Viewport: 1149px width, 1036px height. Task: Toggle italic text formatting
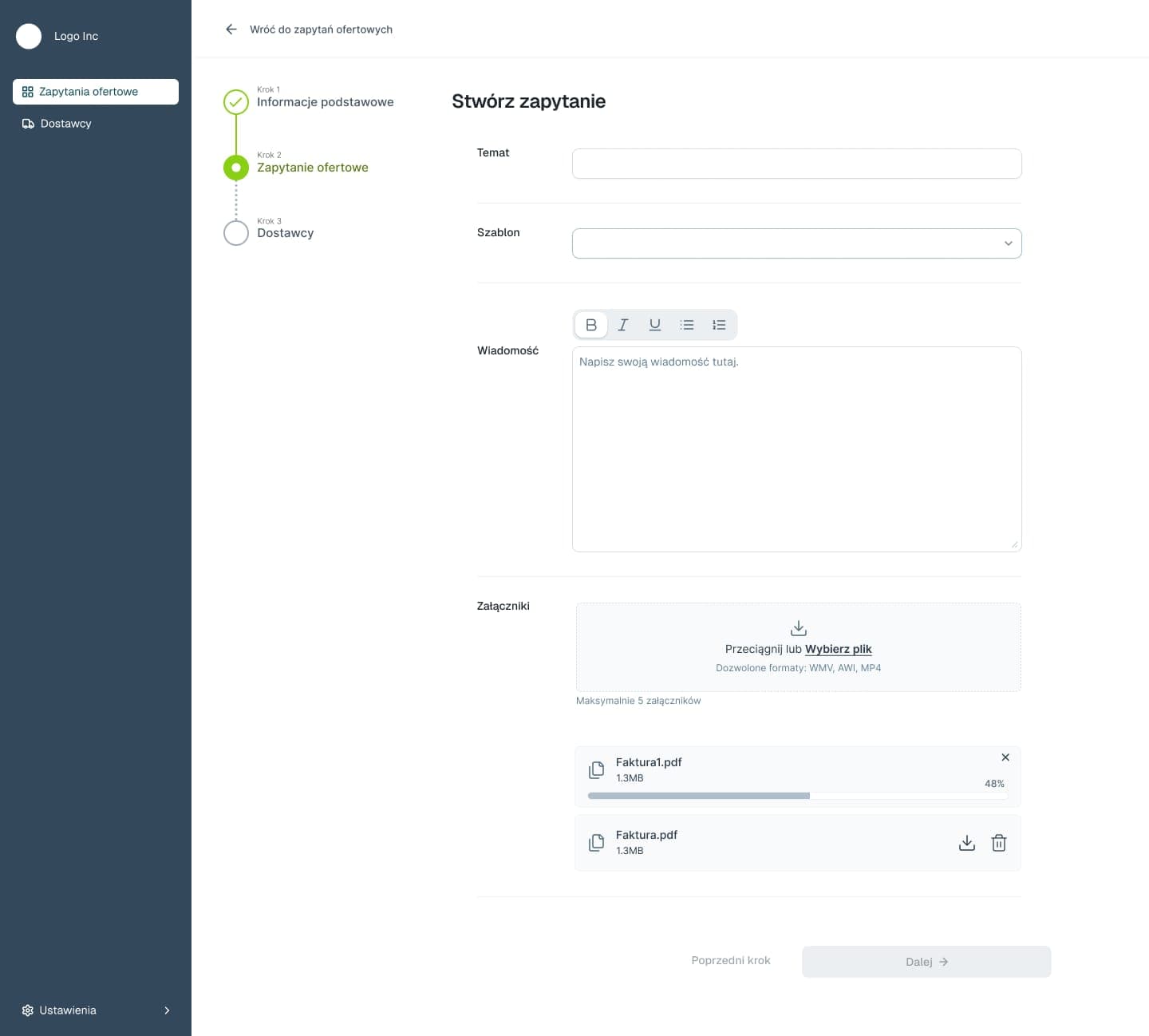coord(623,325)
